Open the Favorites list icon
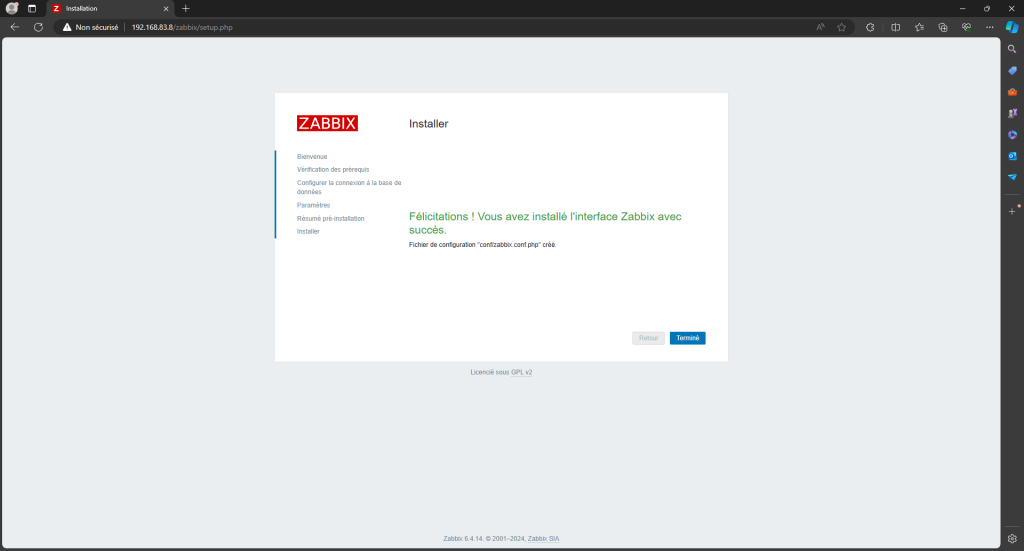 tap(919, 27)
